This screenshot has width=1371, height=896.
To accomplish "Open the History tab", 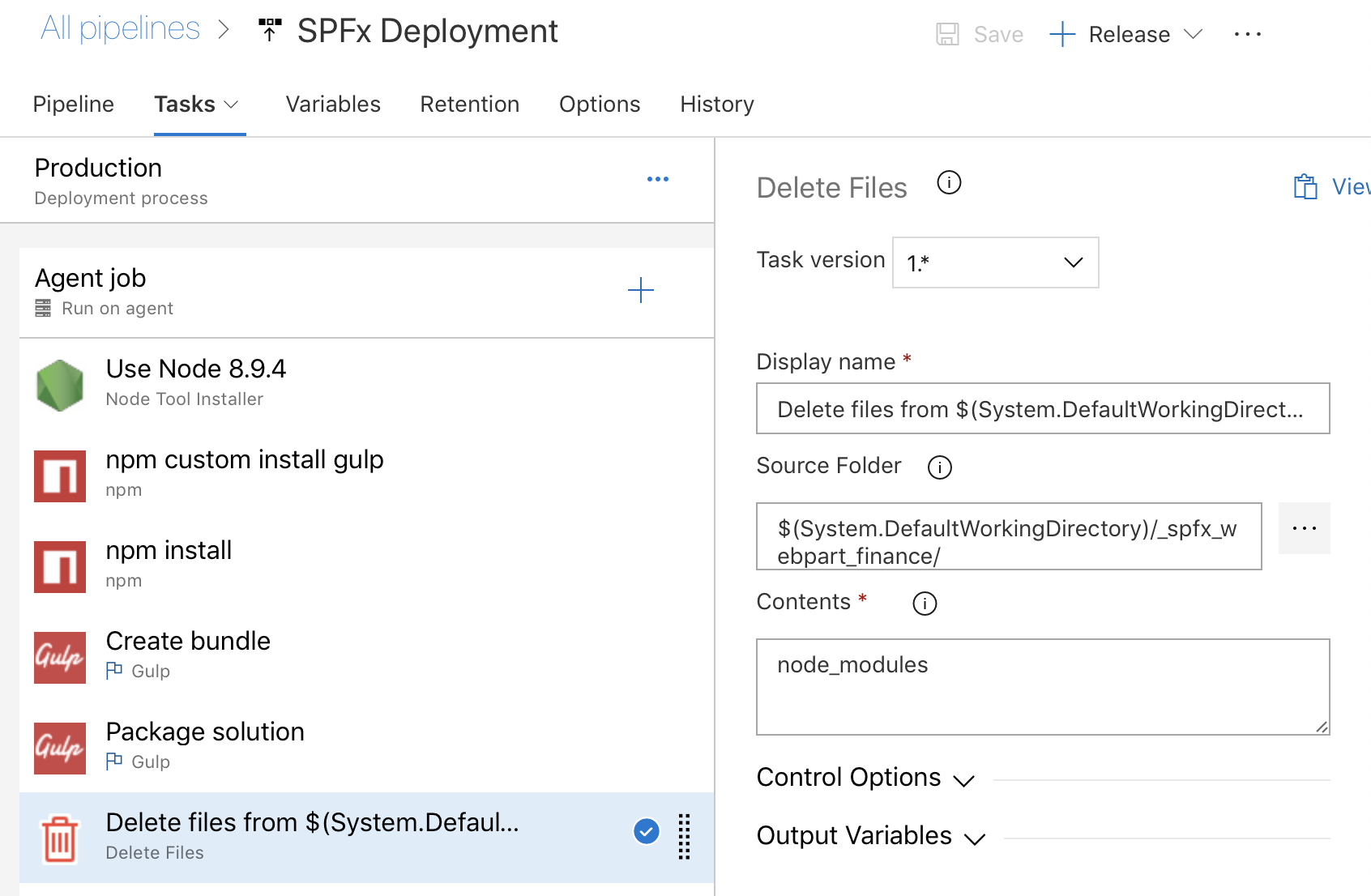I will click(x=716, y=104).
